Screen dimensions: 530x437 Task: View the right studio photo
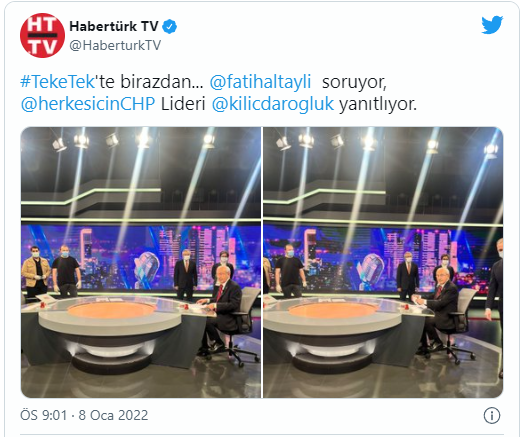[x=383, y=262]
